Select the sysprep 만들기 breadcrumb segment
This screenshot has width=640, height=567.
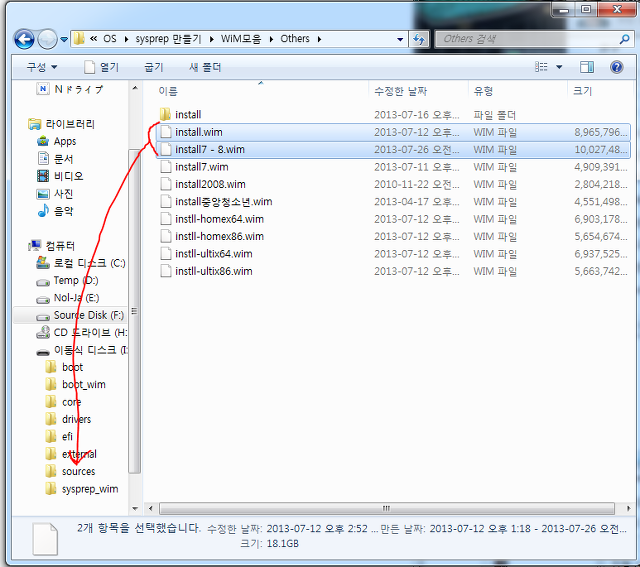click(x=168, y=39)
